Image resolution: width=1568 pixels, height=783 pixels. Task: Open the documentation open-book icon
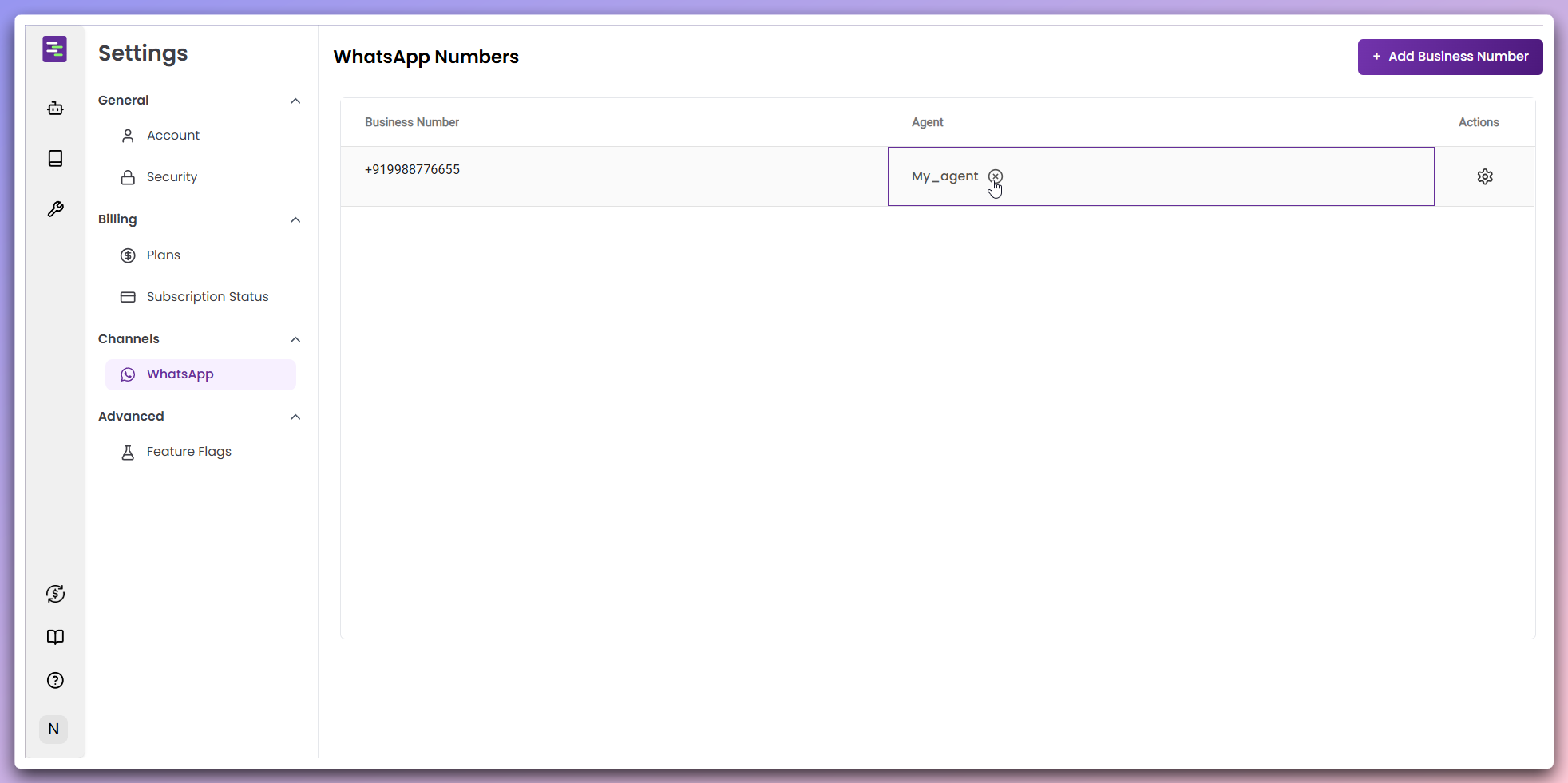55,637
